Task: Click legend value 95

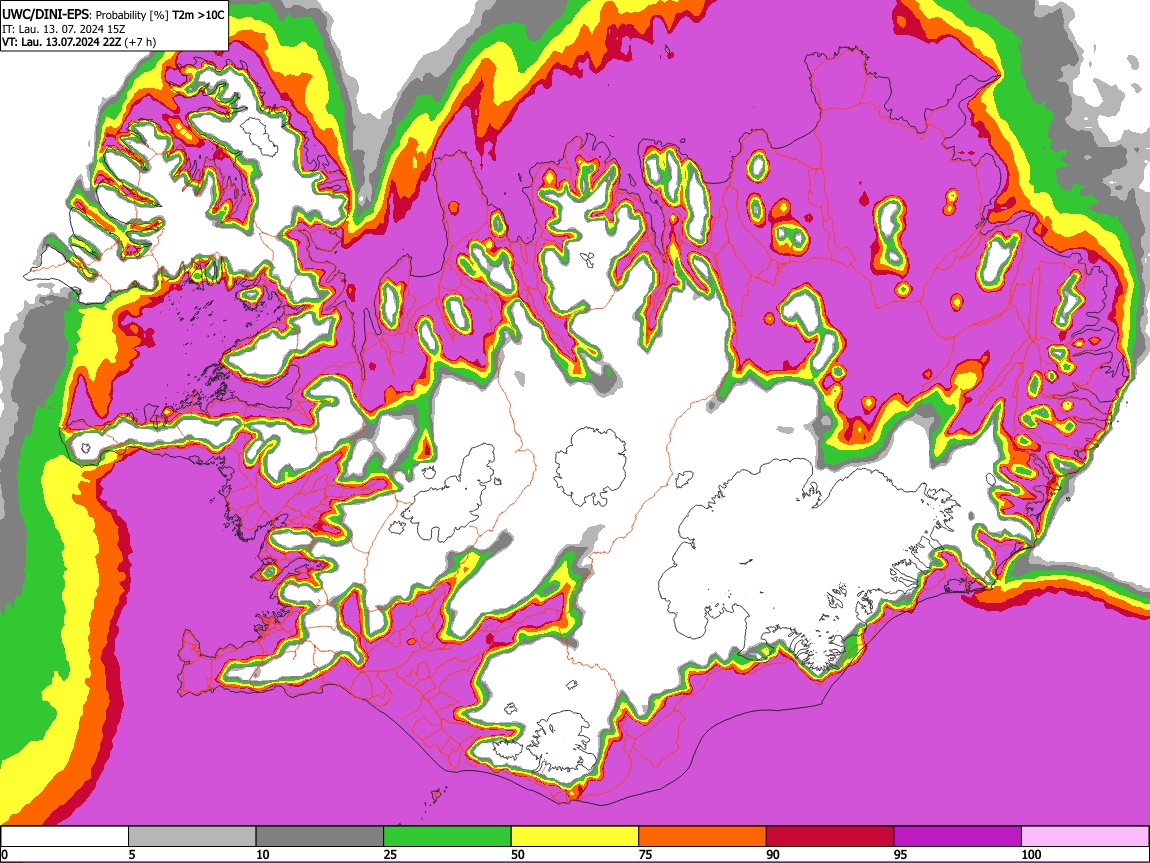Action: (901, 854)
